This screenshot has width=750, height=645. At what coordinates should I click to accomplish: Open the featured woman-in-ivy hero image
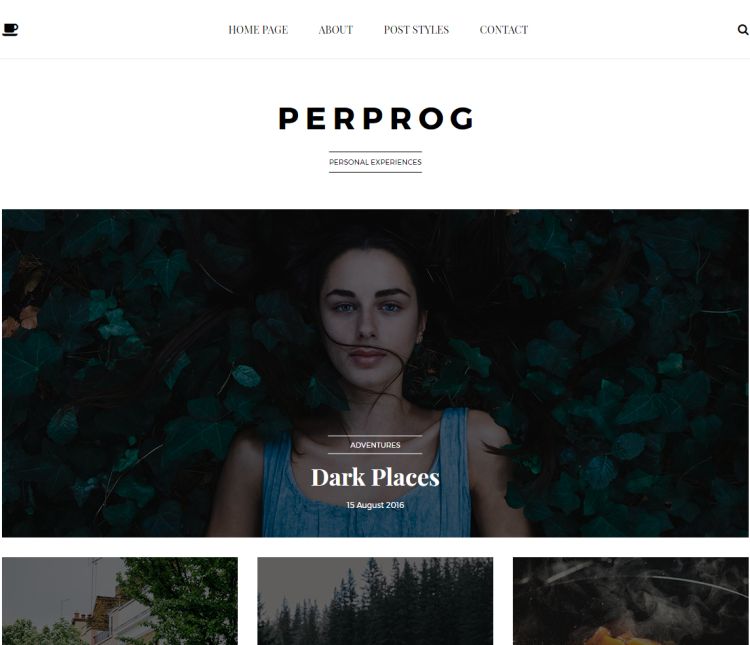pyautogui.click(x=375, y=373)
